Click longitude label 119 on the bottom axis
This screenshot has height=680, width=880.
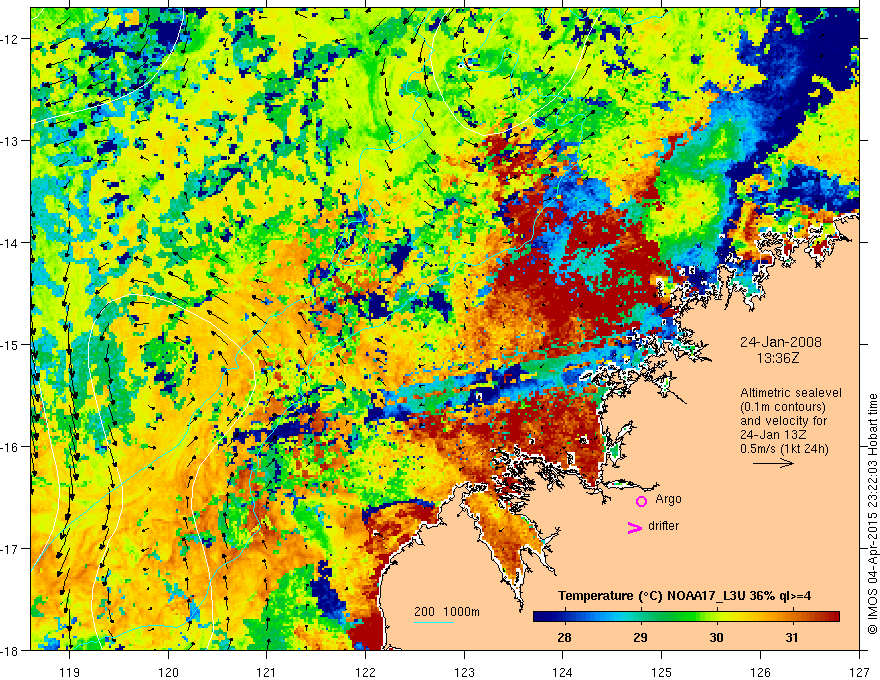(x=69, y=672)
